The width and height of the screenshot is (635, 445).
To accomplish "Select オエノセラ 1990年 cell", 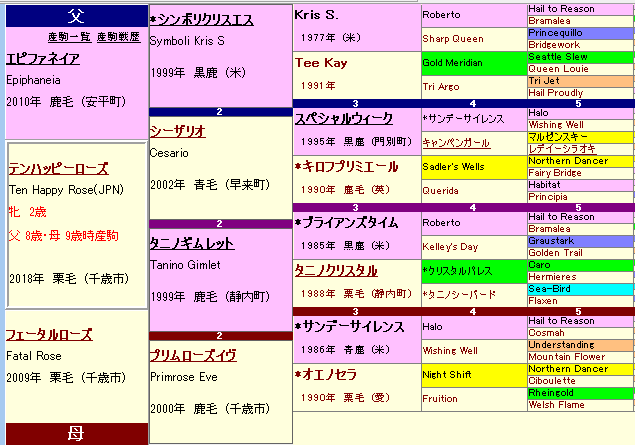I will 357,388.
